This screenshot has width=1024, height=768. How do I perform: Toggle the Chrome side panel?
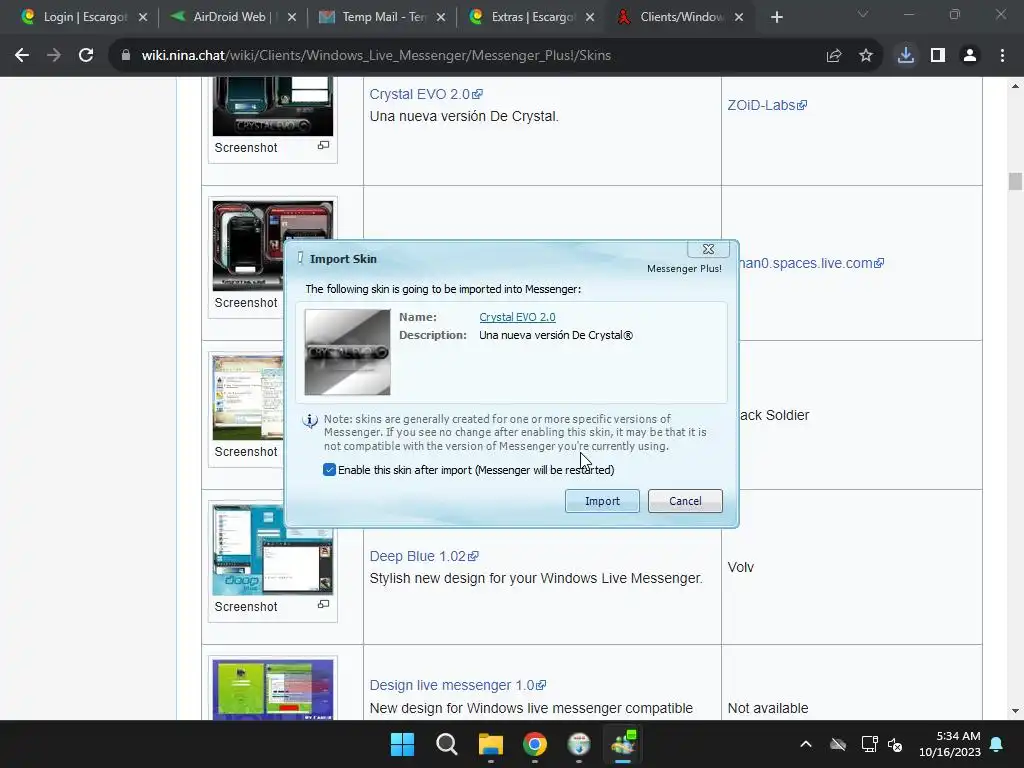point(938,56)
